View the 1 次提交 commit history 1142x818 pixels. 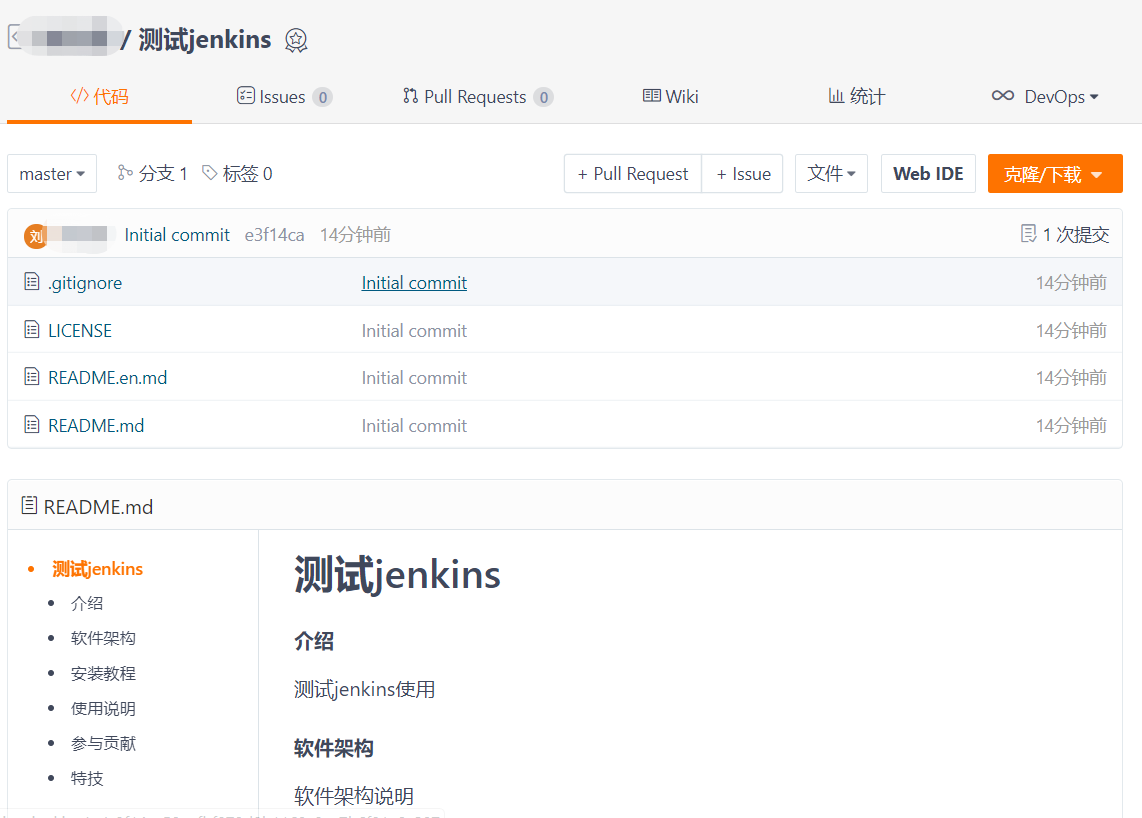(x=1065, y=235)
